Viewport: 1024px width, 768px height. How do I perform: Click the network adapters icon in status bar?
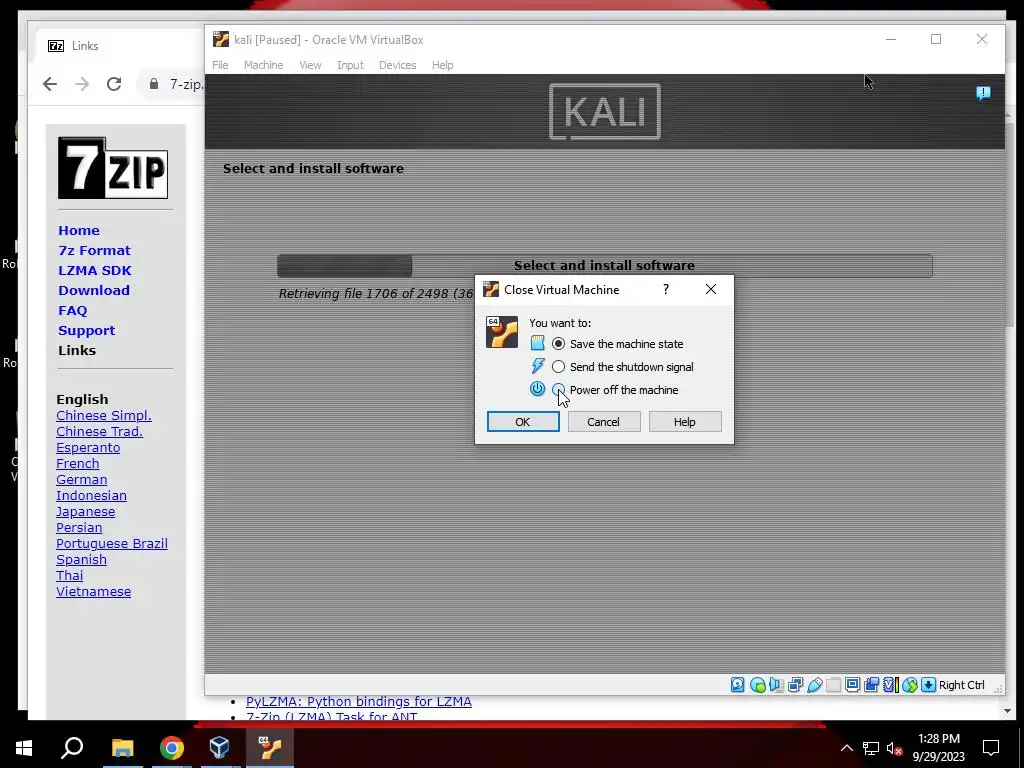(x=795, y=685)
